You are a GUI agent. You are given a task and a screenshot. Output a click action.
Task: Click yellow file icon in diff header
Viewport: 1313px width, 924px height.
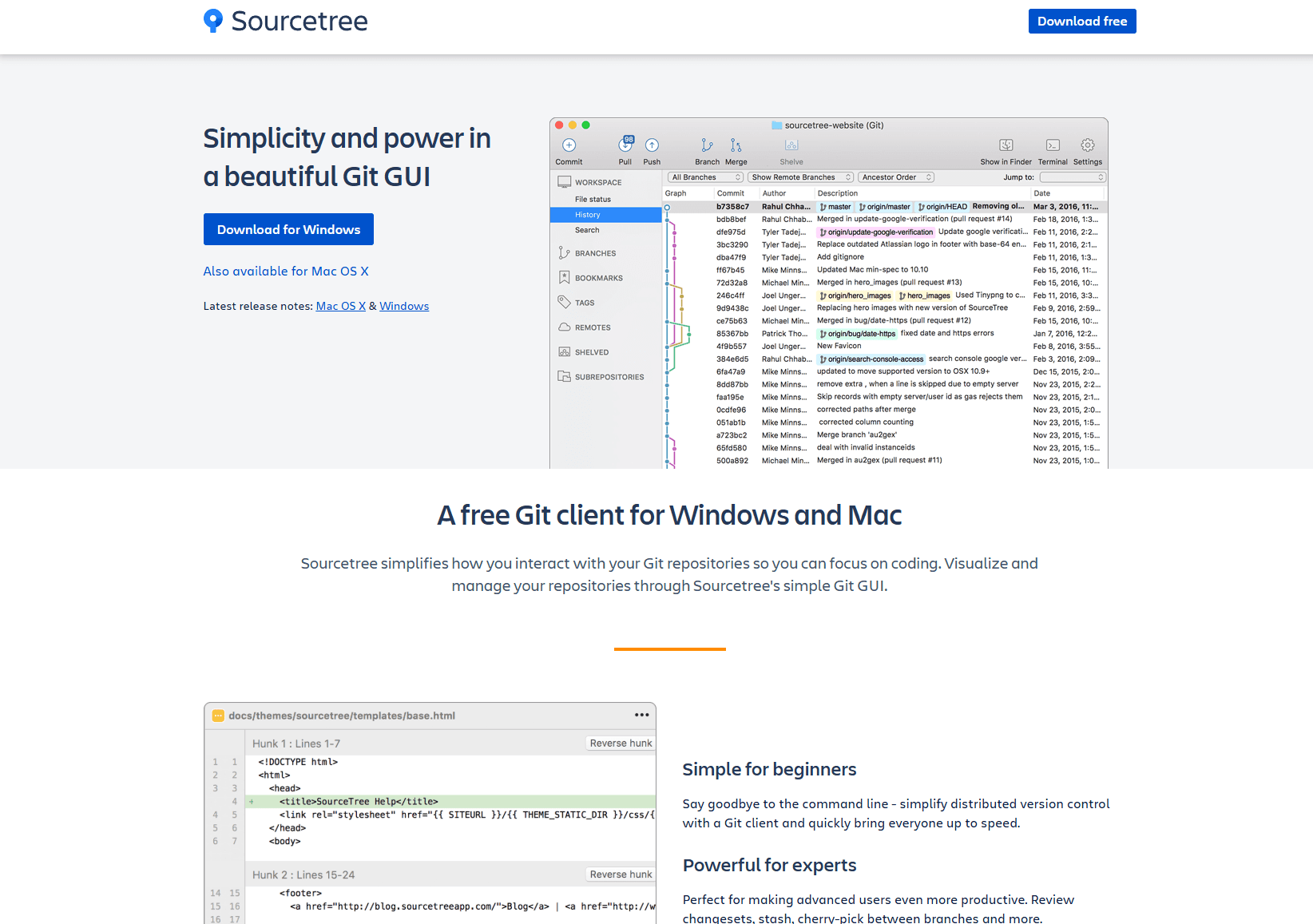point(218,716)
